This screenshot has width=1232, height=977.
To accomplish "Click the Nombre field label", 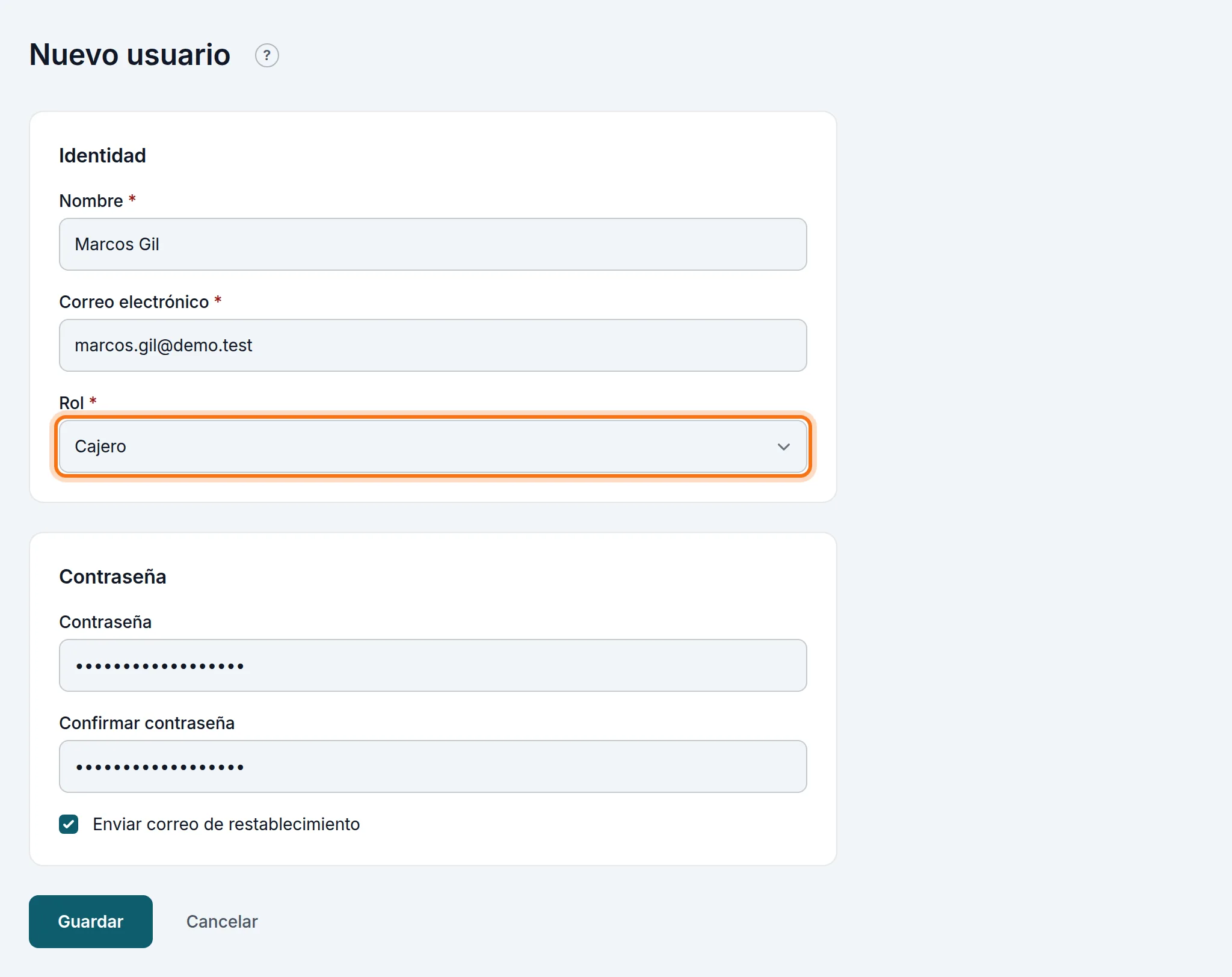I will pos(91,201).
